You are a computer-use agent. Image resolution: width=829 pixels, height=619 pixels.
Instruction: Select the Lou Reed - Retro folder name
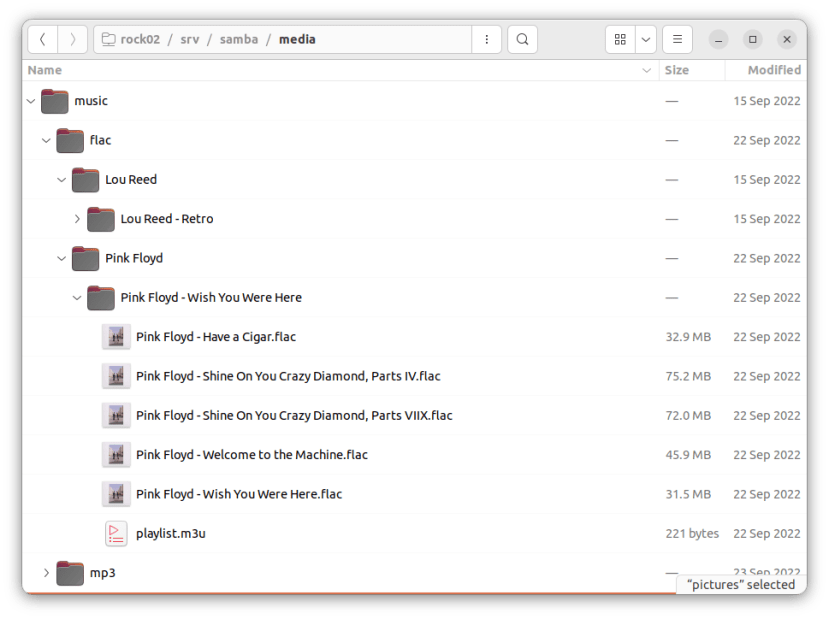167,219
